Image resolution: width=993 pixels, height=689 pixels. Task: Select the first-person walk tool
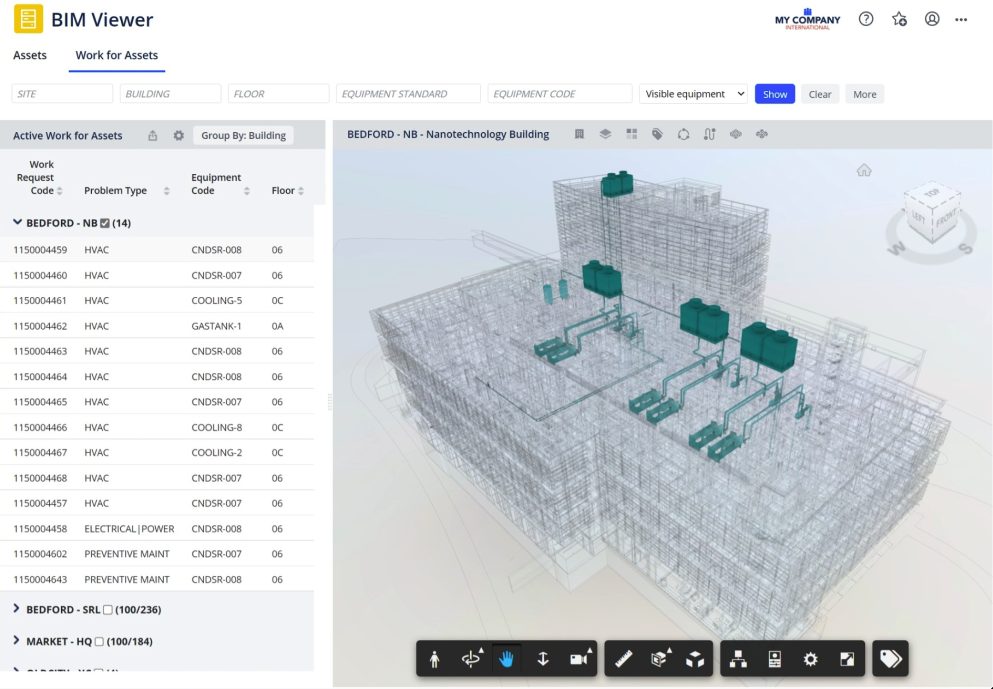point(434,659)
